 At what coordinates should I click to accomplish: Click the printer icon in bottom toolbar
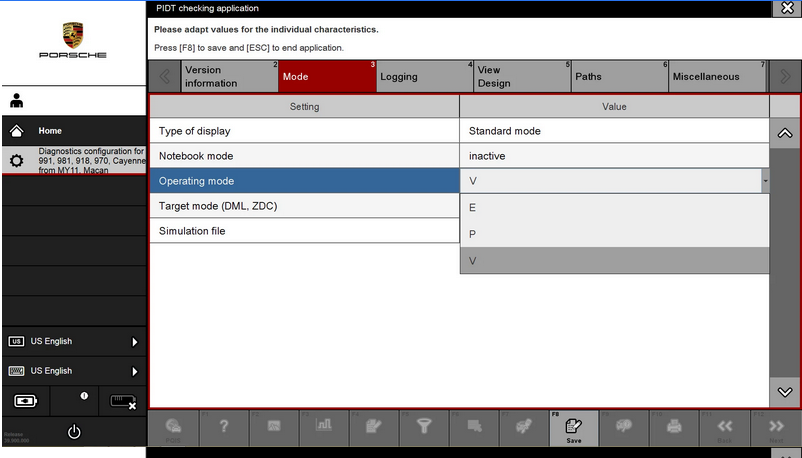(674, 427)
